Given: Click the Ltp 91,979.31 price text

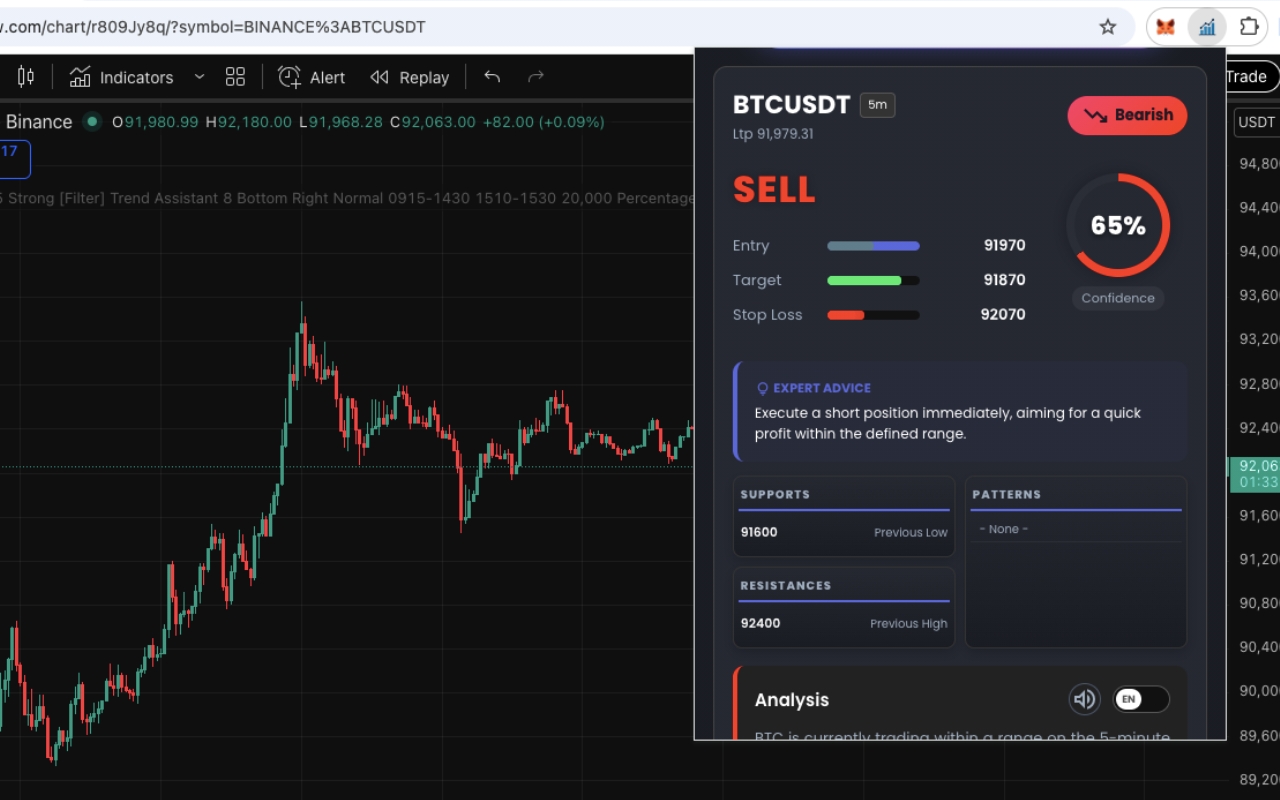Looking at the screenshot, I should tap(773, 134).
